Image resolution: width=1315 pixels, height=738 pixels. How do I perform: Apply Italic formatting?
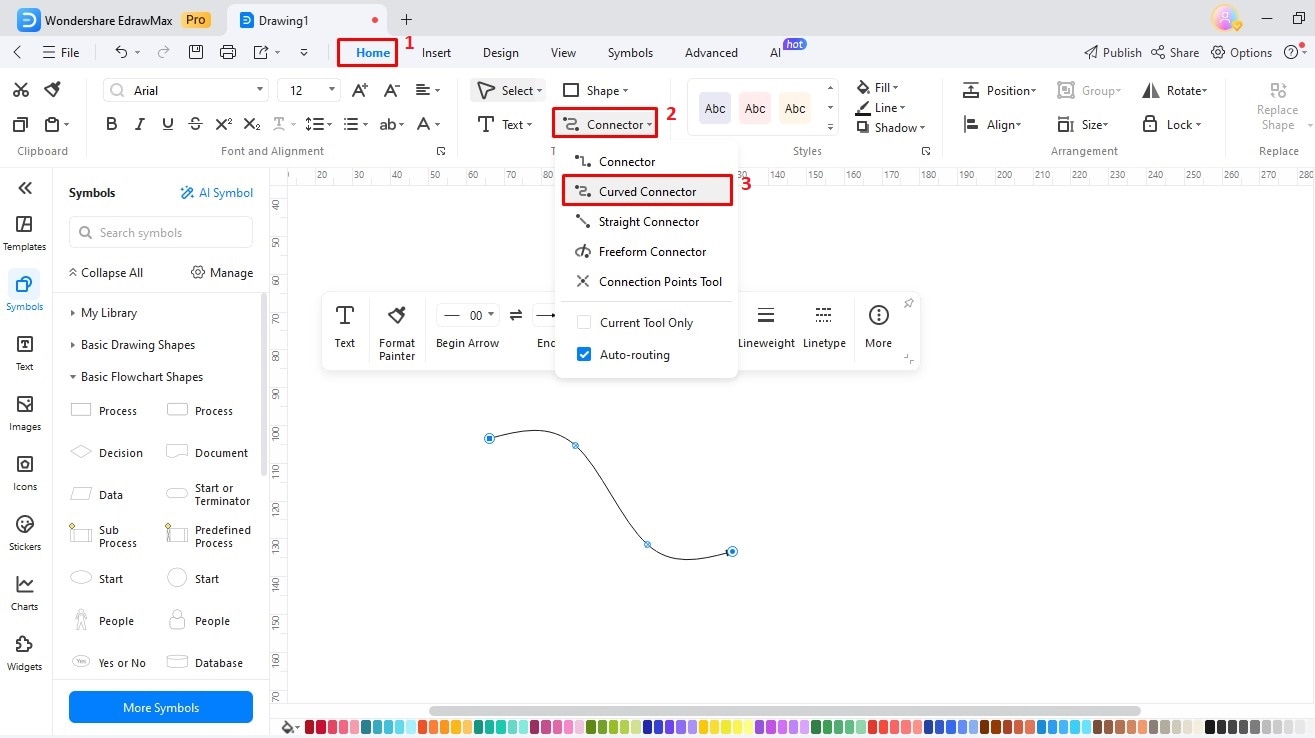(x=140, y=124)
